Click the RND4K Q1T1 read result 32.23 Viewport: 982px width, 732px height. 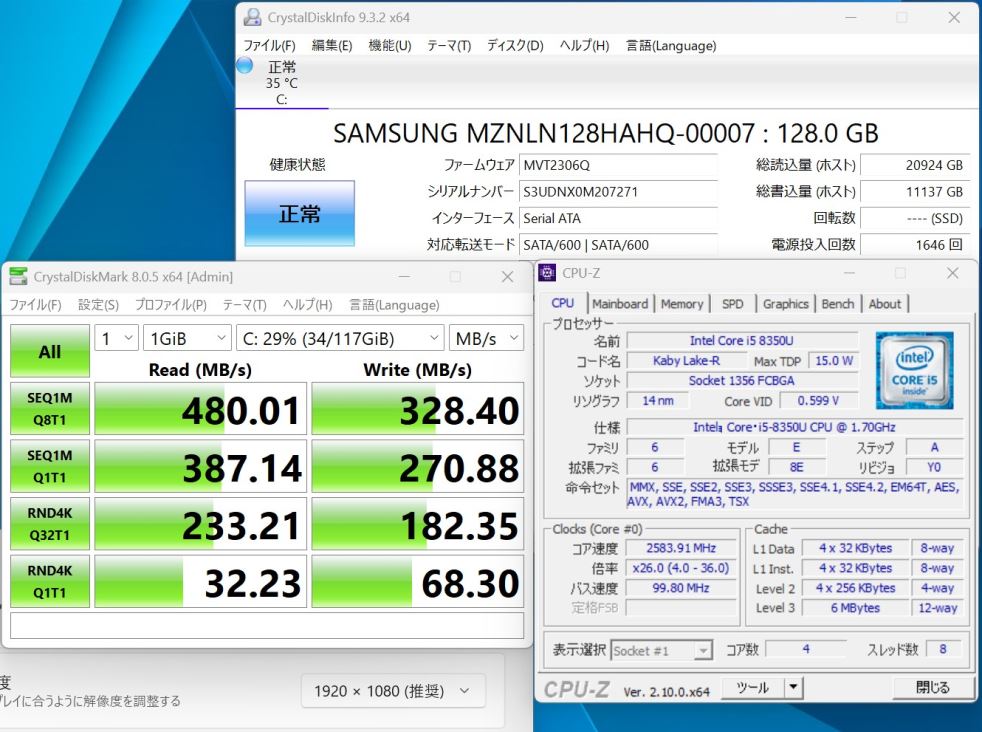[200, 582]
